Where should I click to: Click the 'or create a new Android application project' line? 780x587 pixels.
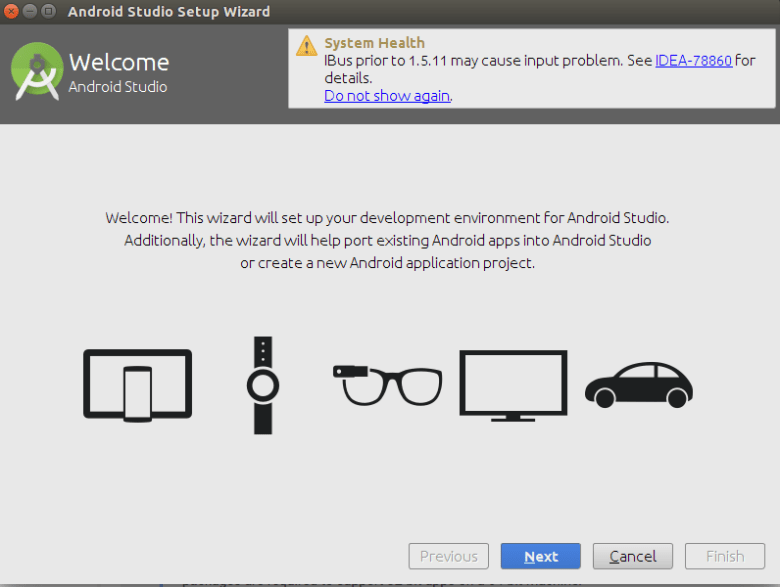pyautogui.click(x=388, y=263)
